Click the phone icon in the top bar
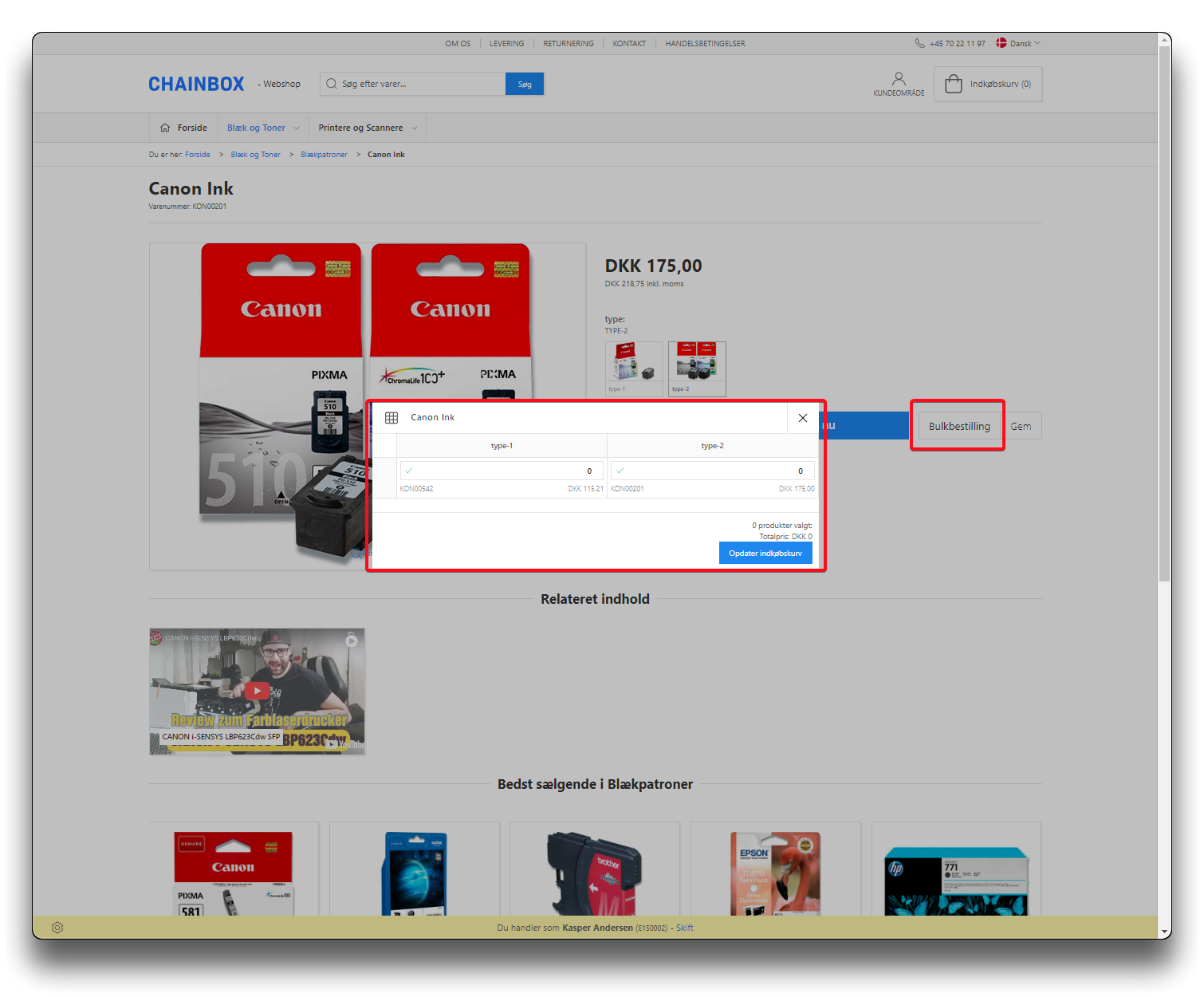 pyautogui.click(x=919, y=44)
